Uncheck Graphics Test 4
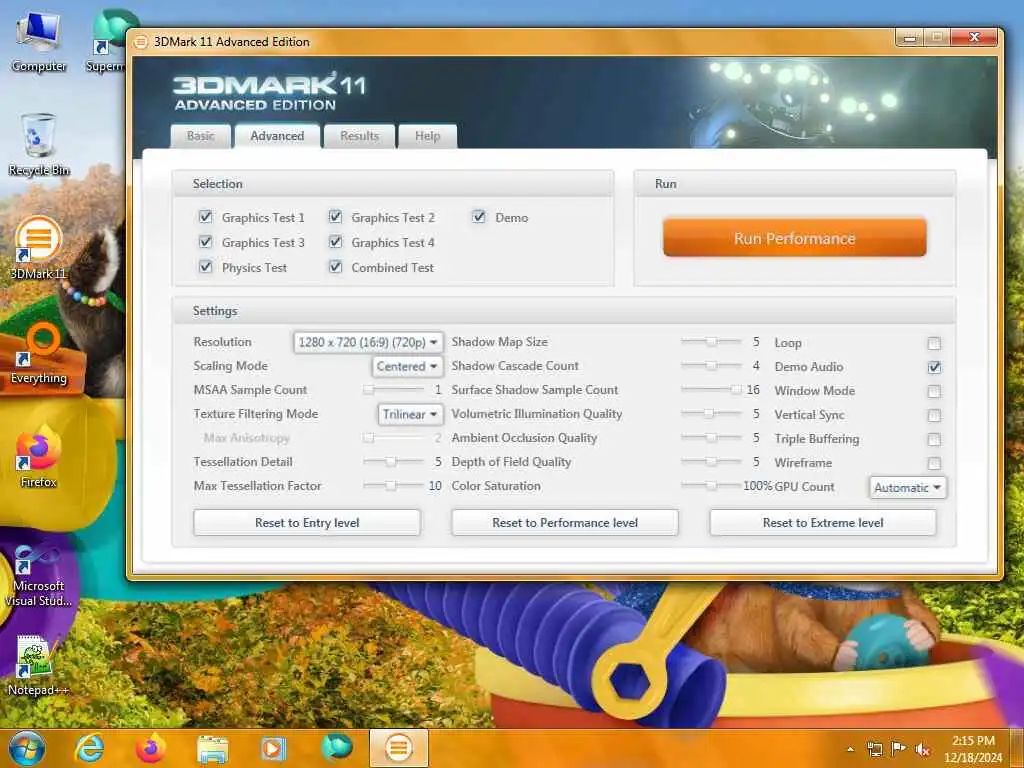 click(x=336, y=242)
